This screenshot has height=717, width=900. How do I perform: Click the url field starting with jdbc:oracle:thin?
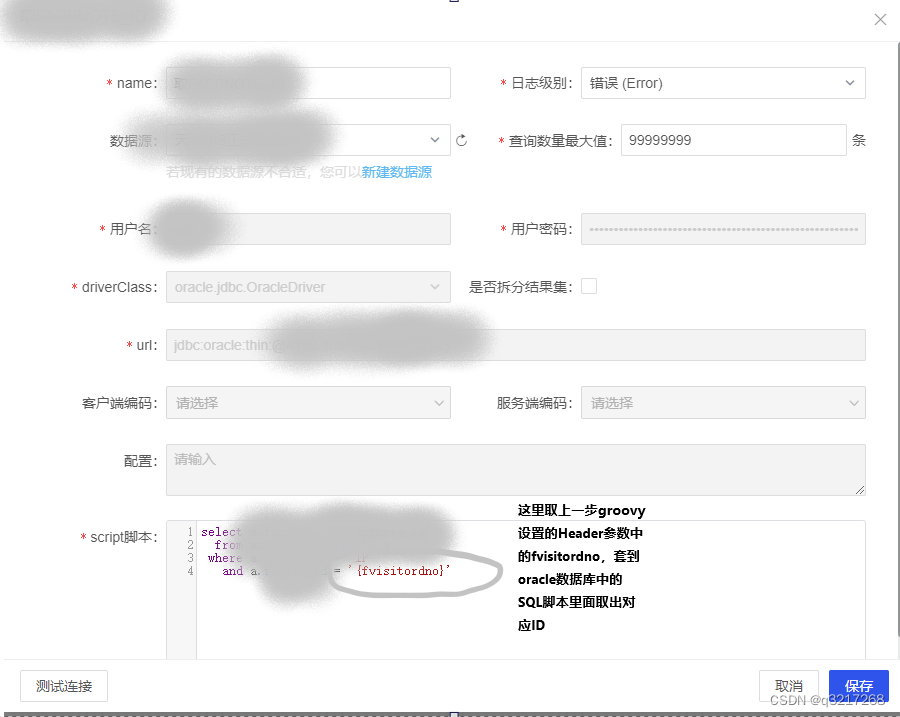coord(515,345)
